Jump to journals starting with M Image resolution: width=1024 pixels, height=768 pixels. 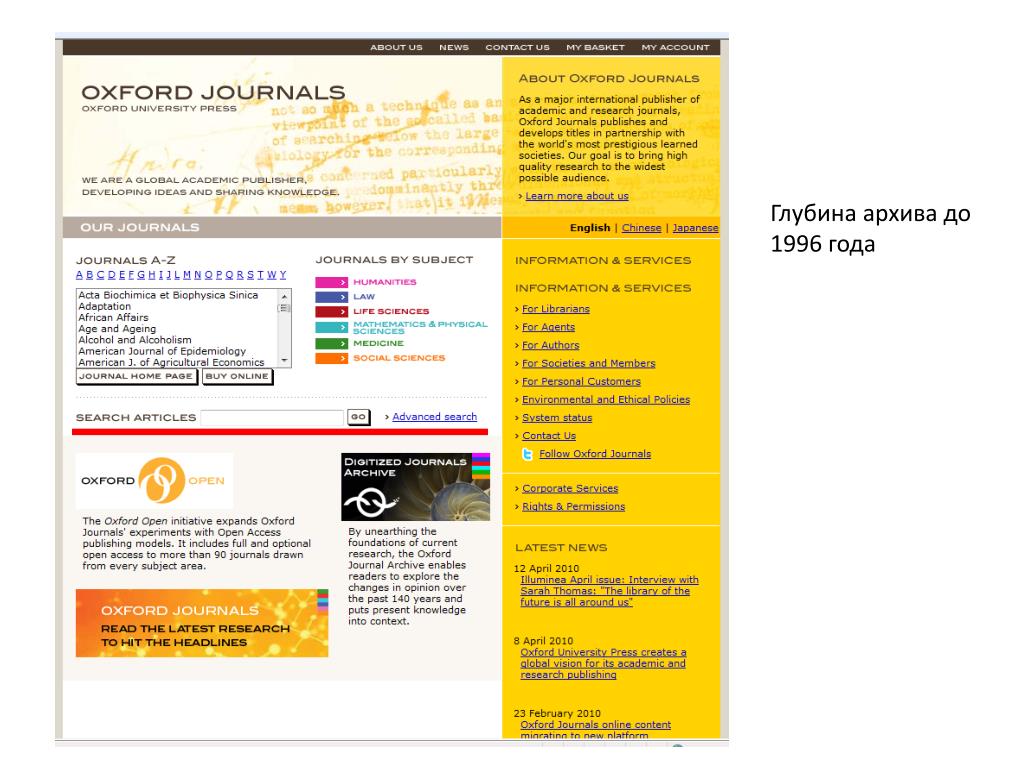(187, 275)
